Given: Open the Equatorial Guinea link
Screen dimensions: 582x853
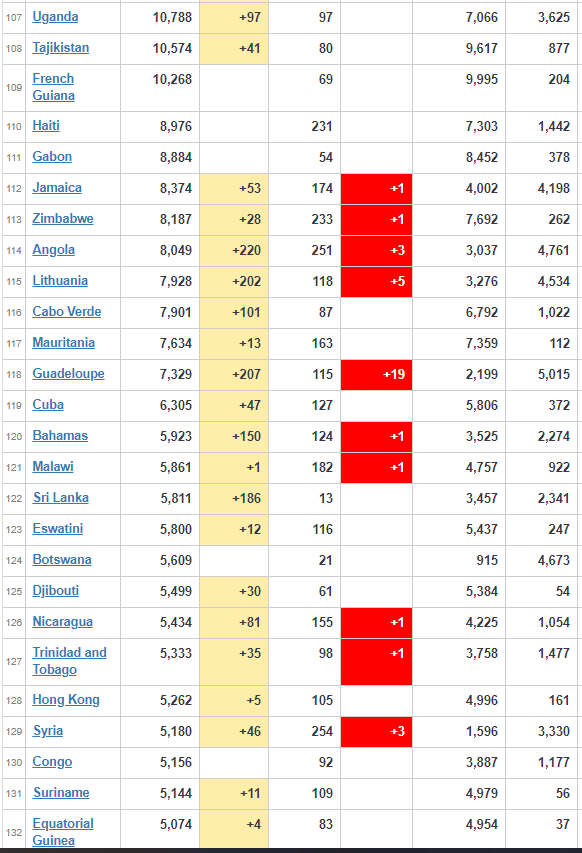Looking at the screenshot, I should pyautogui.click(x=63, y=832).
